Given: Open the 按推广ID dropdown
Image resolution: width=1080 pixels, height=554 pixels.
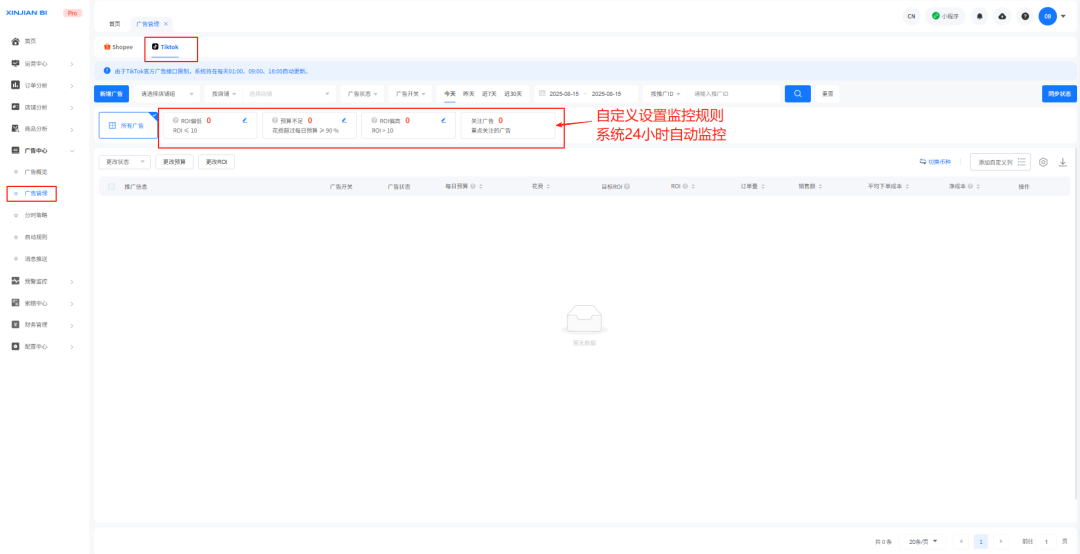Looking at the screenshot, I should point(665,94).
